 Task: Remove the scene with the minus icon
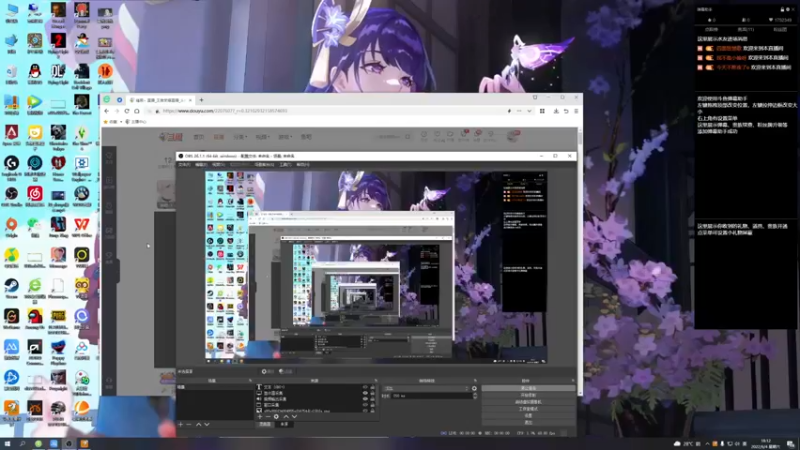[x=189, y=424]
